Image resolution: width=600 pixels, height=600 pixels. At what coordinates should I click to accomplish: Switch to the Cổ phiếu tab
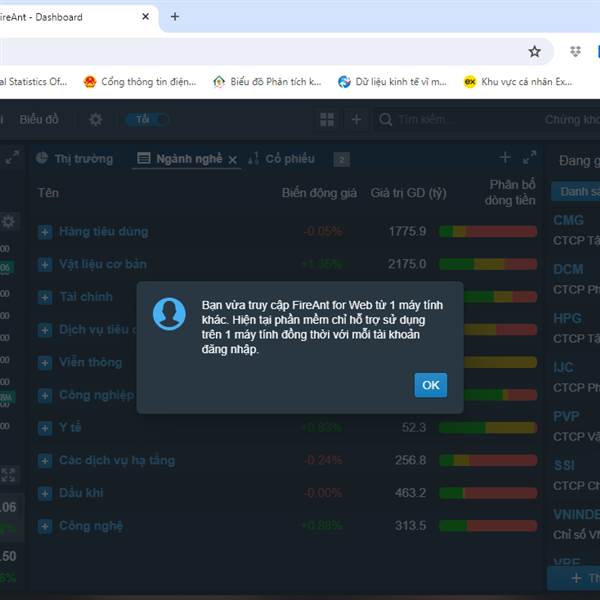point(282,158)
